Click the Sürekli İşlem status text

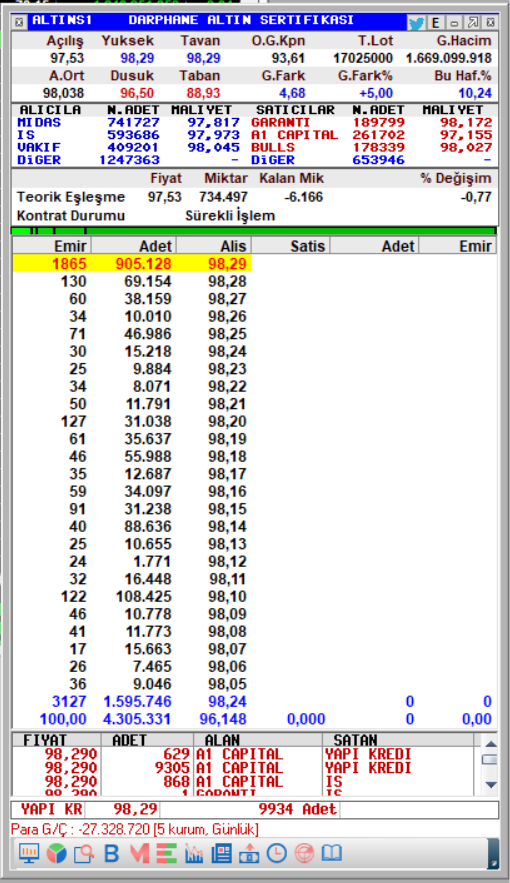tap(230, 216)
